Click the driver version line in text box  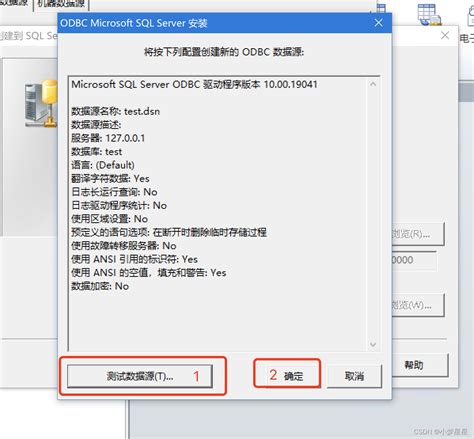[194, 84]
